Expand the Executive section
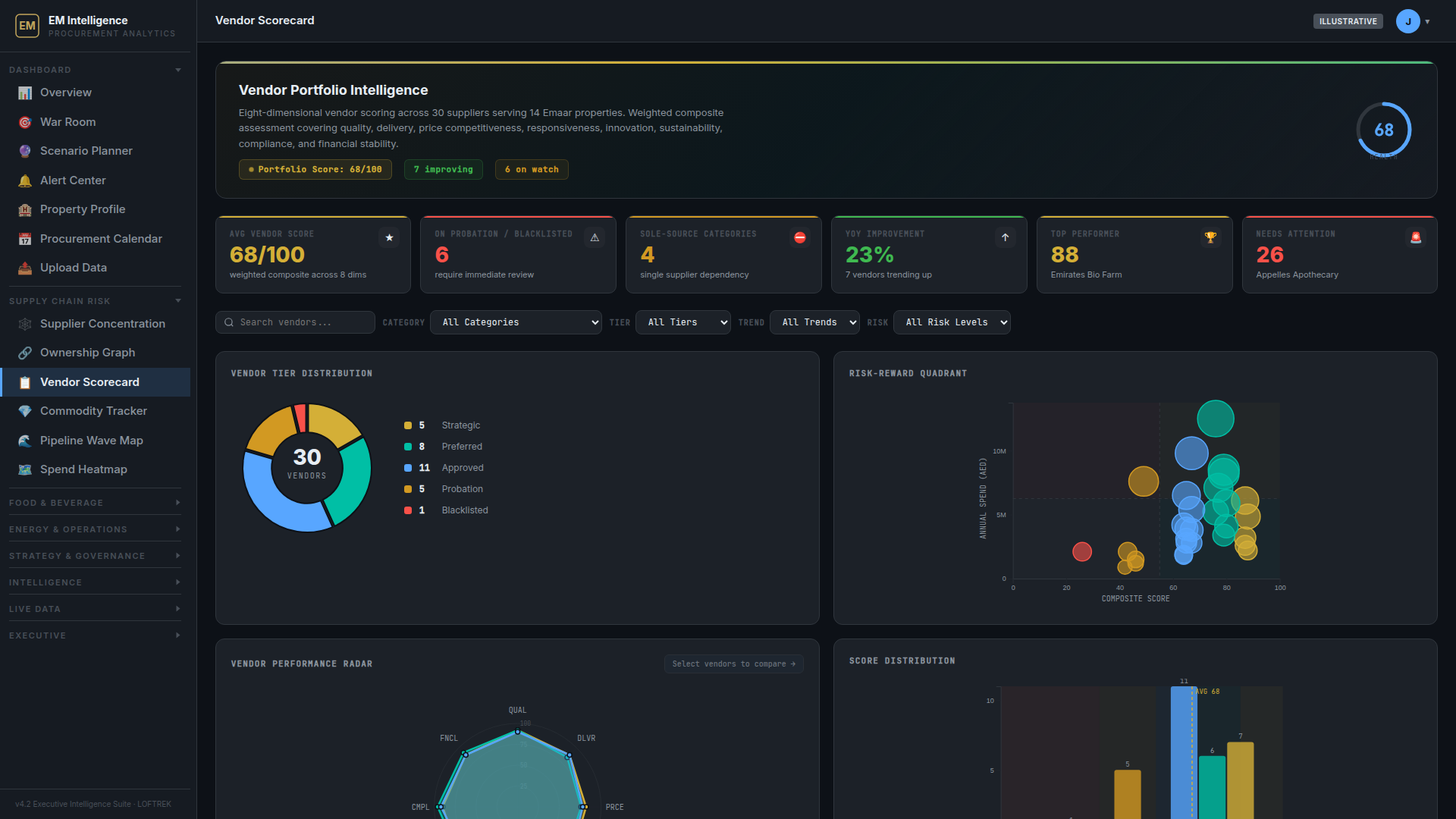The height and width of the screenshot is (819, 1456). [x=95, y=635]
